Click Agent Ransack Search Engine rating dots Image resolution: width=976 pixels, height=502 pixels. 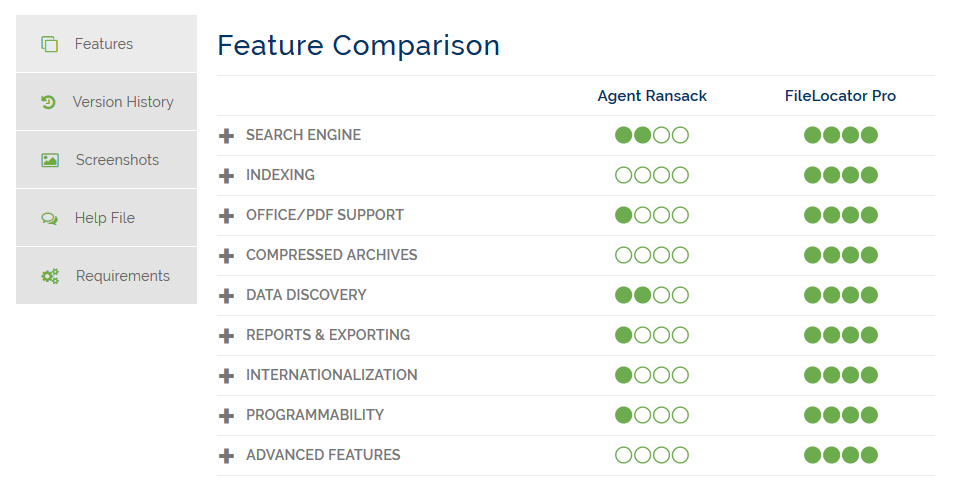(x=652, y=135)
